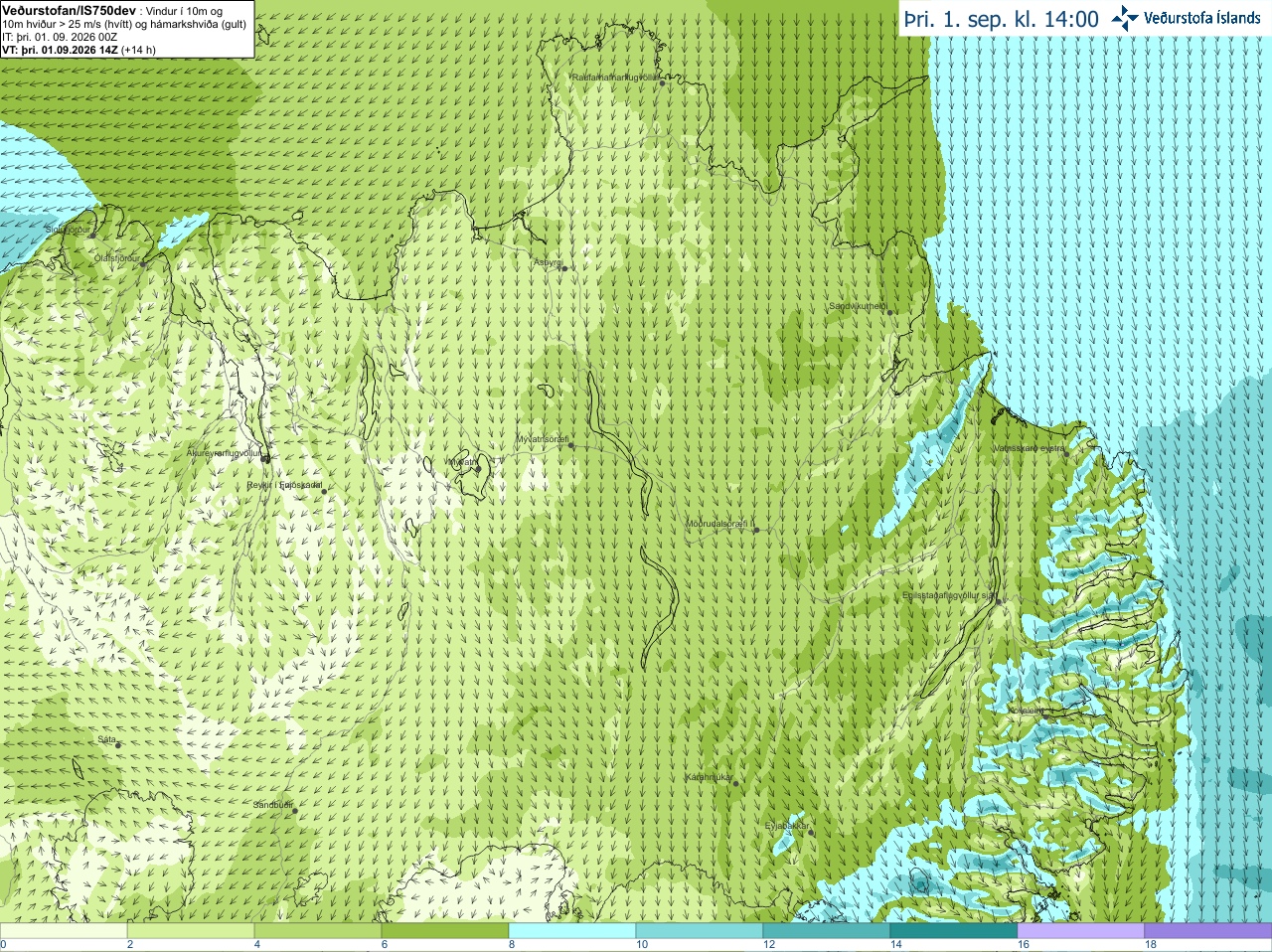1272x952 pixels.
Task: Pick the 0–2 m/s pale legend swatch
Action: [64, 931]
